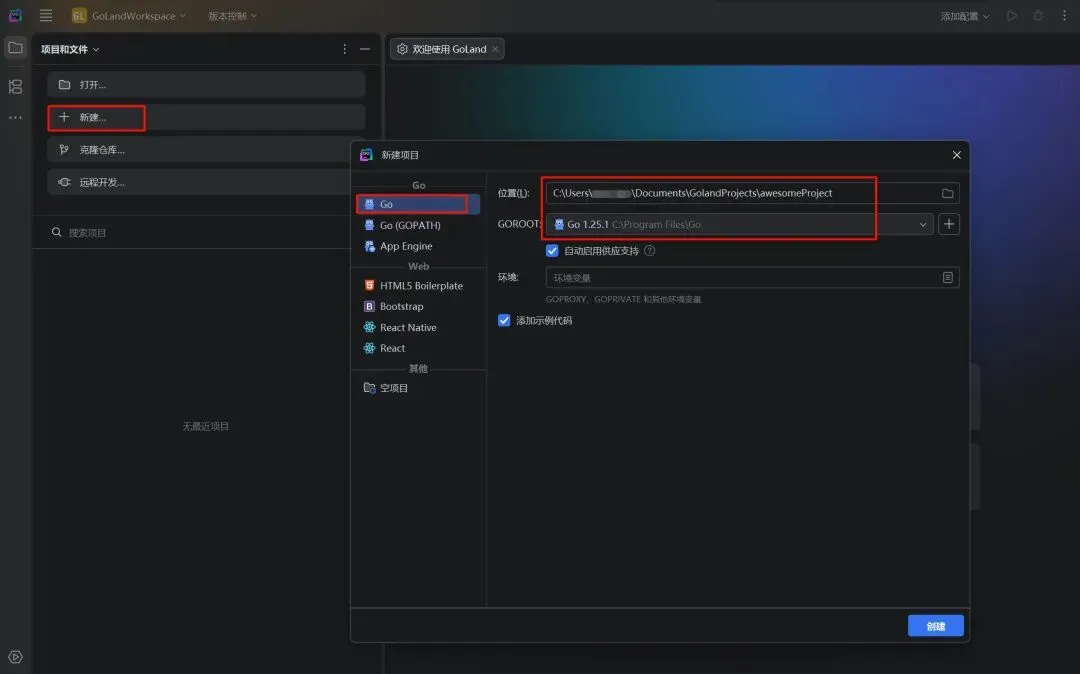
Task: Open environment variables editor icon
Action: coord(948,277)
